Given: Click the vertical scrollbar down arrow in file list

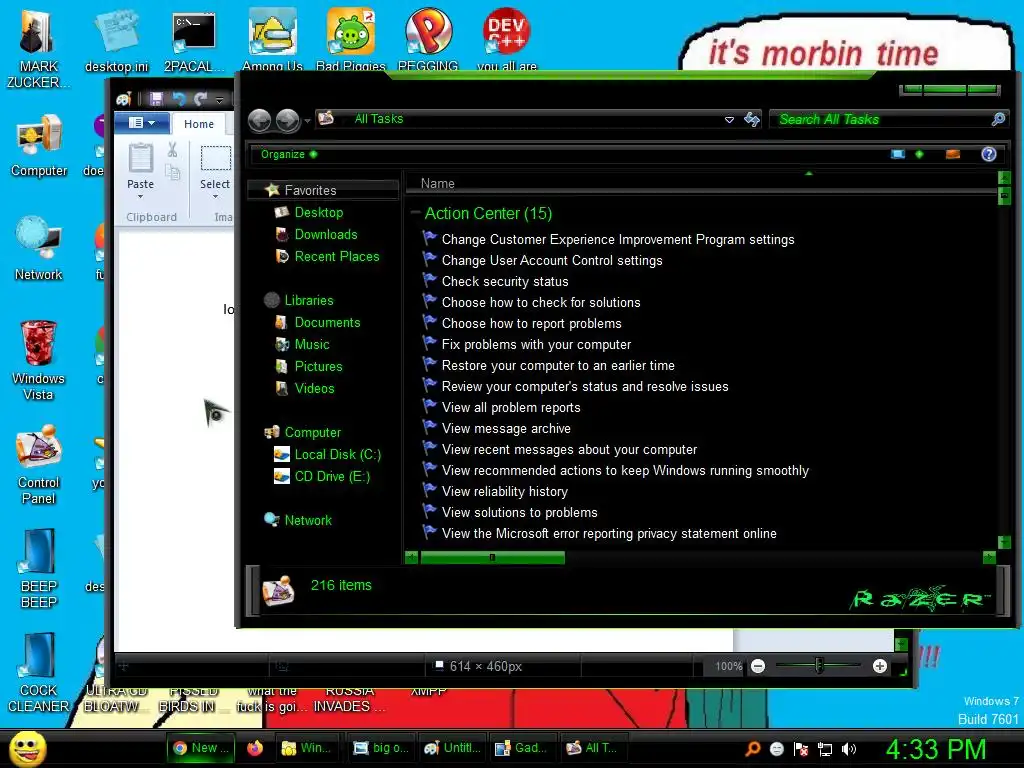Looking at the screenshot, I should 1004,541.
